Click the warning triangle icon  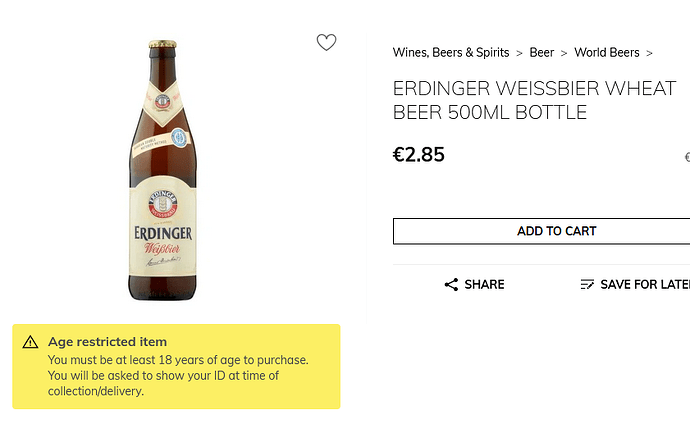pyautogui.click(x=30, y=342)
